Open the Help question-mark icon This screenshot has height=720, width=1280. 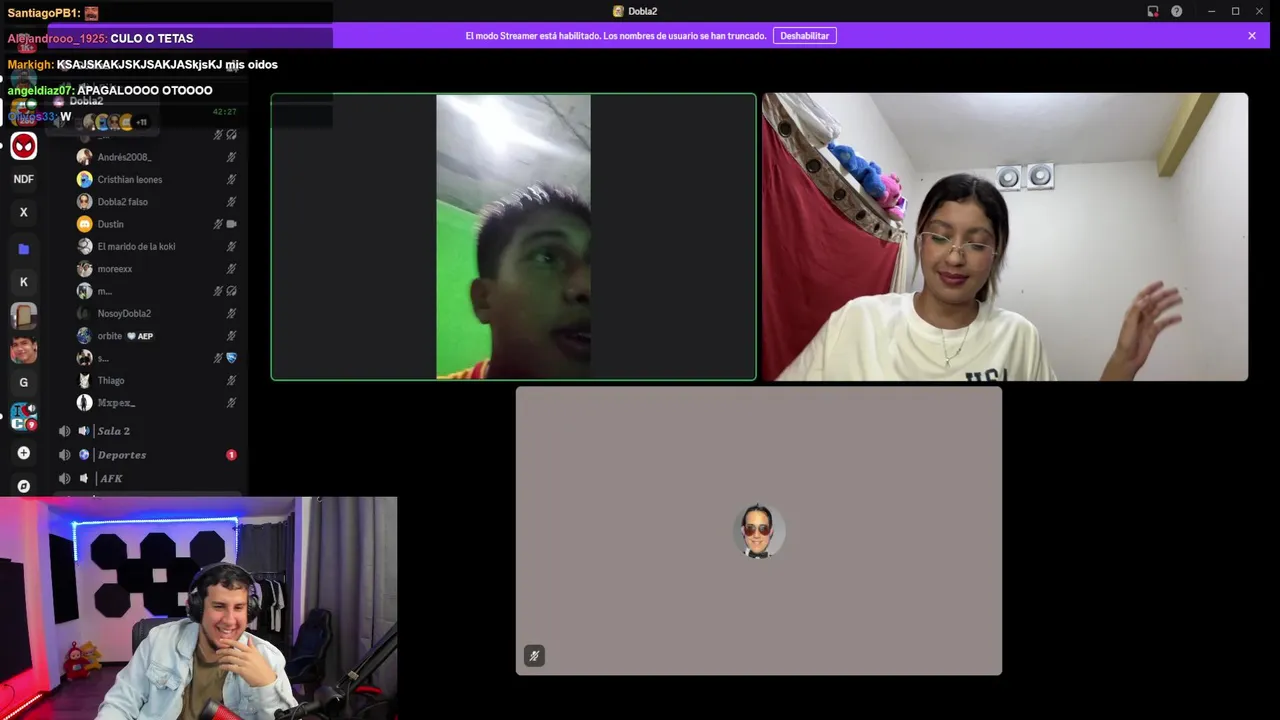(1177, 11)
